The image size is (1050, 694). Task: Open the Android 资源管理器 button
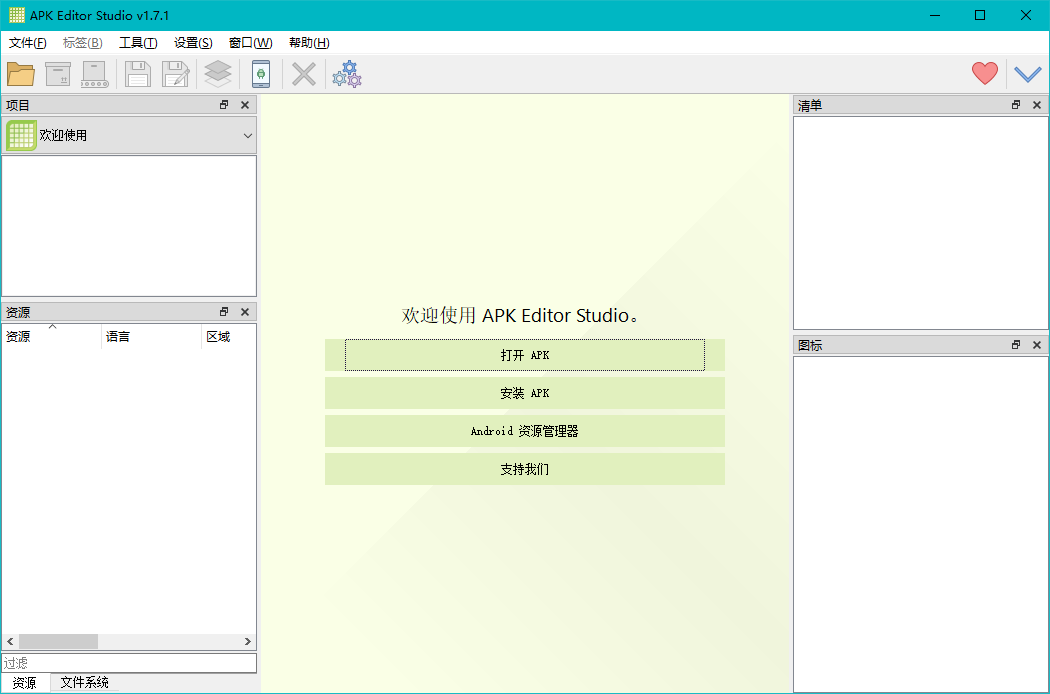click(x=525, y=431)
